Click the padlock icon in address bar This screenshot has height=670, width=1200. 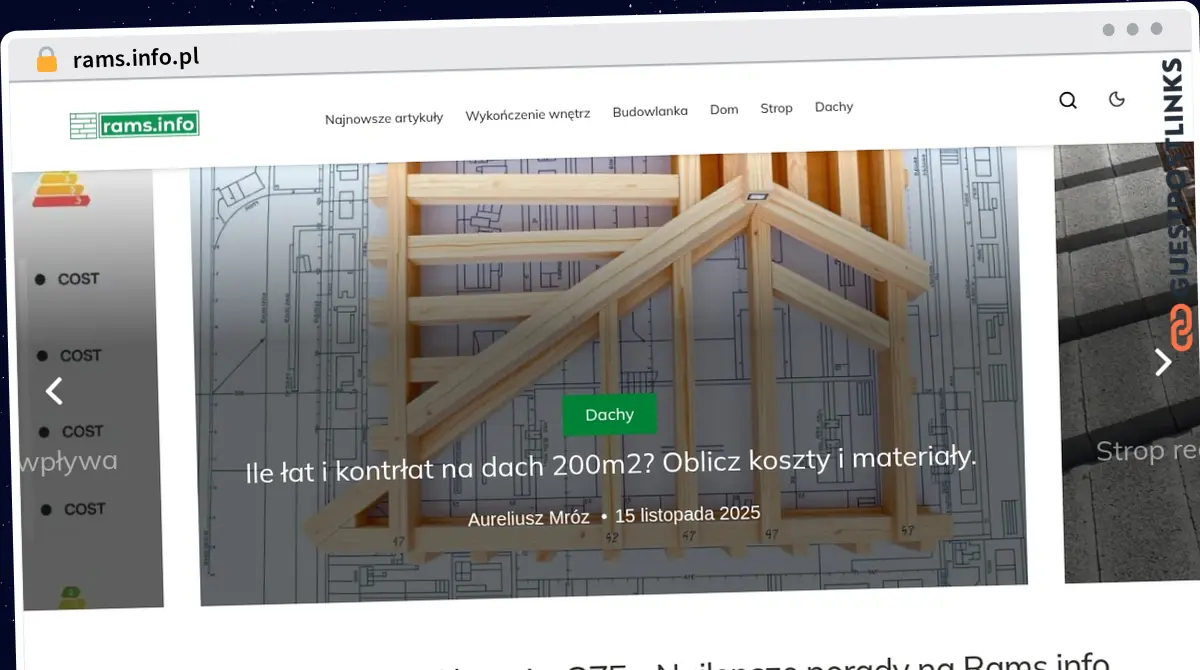coord(47,60)
